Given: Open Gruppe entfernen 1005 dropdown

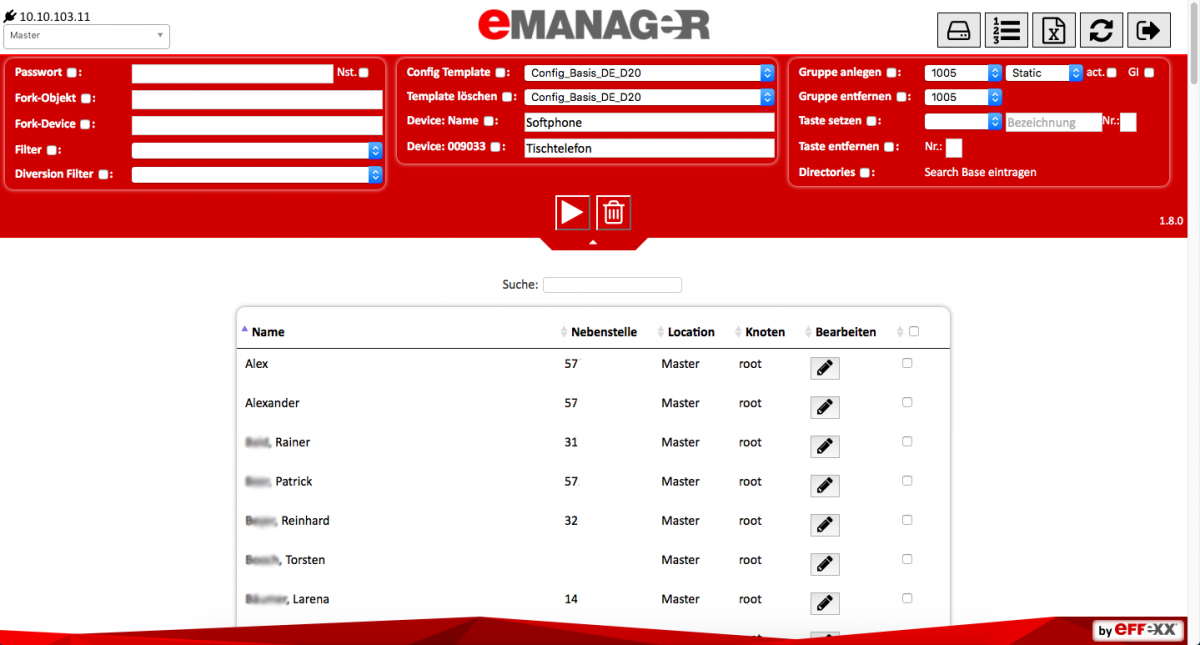Looking at the screenshot, I should [964, 97].
